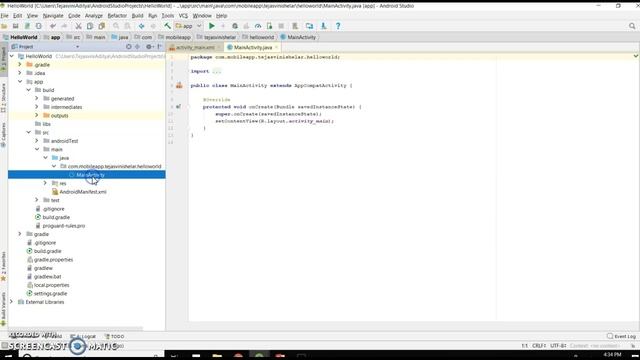The image size is (640, 360).
Task: Click the Back navigation arrow icon
Action: pos(141,26)
